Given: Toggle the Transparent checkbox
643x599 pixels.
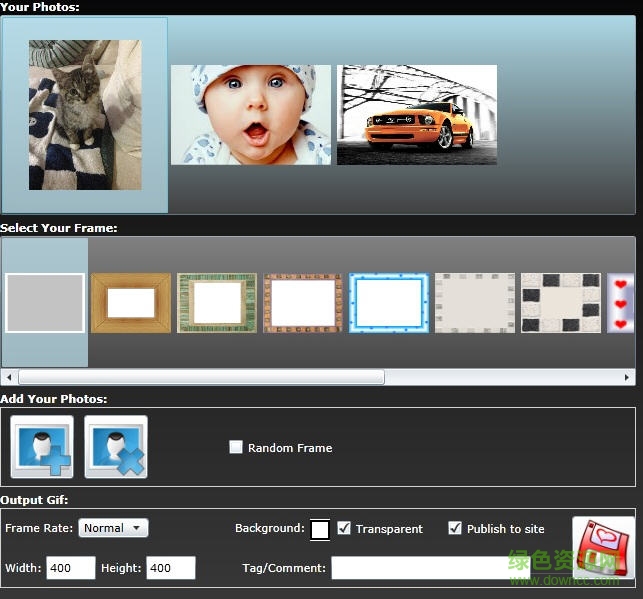Looking at the screenshot, I should click(344, 528).
